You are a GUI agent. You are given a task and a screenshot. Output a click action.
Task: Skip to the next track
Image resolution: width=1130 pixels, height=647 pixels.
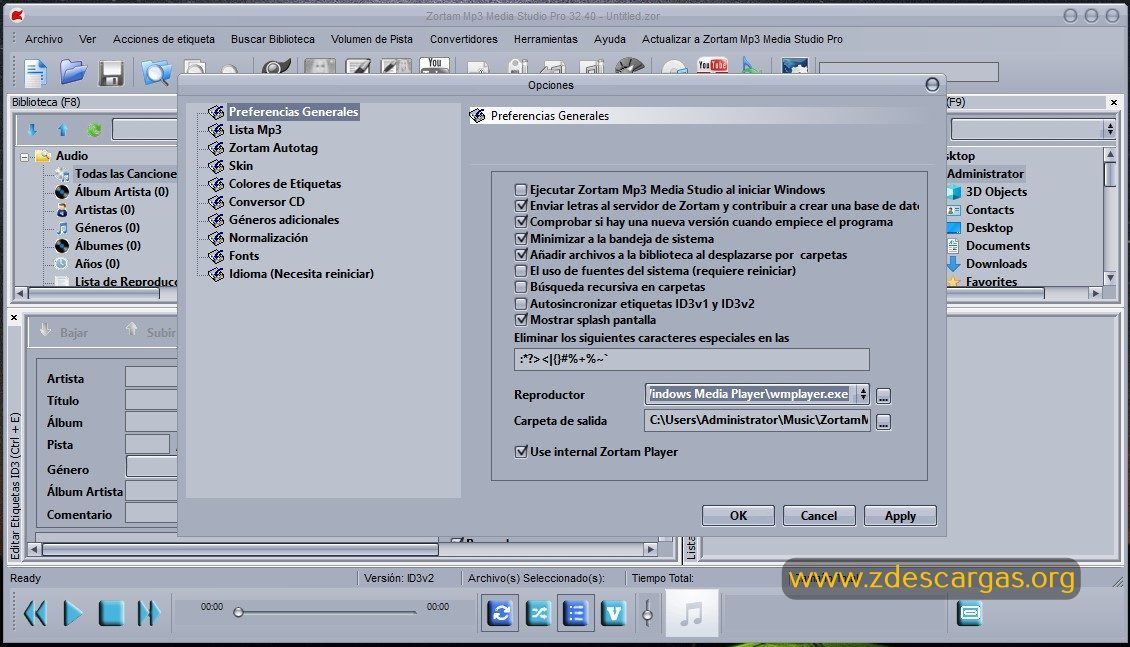(148, 613)
